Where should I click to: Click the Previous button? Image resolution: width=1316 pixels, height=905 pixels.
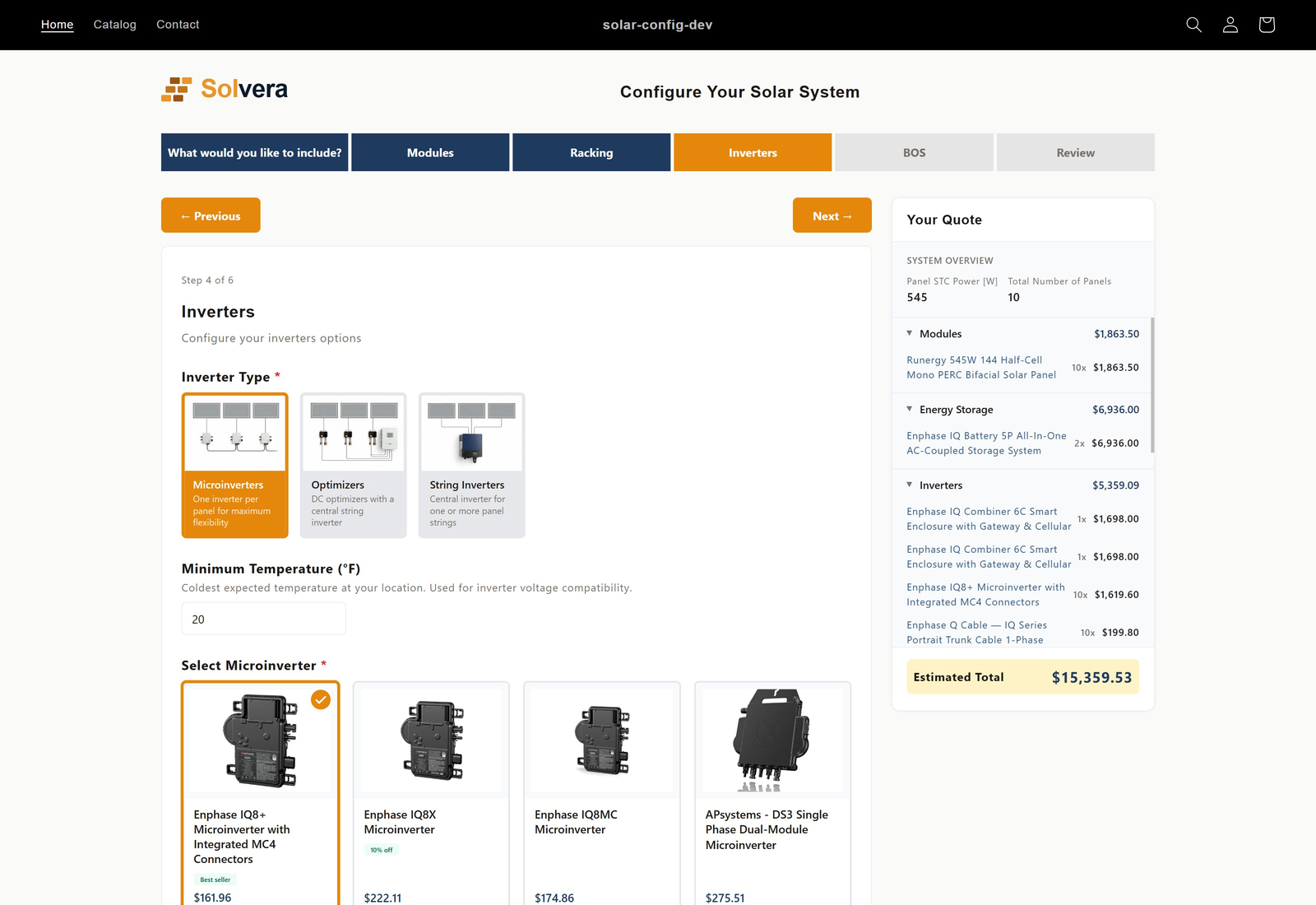pyautogui.click(x=211, y=216)
